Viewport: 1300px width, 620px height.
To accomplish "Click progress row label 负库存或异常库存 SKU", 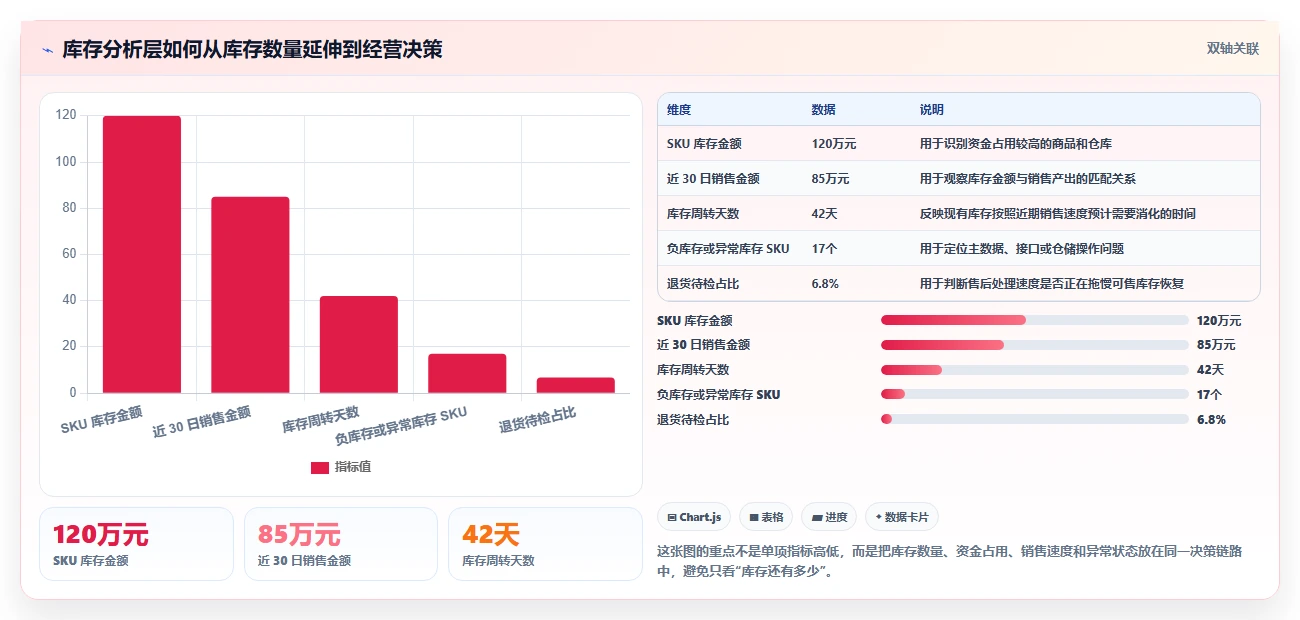I will tap(718, 395).
